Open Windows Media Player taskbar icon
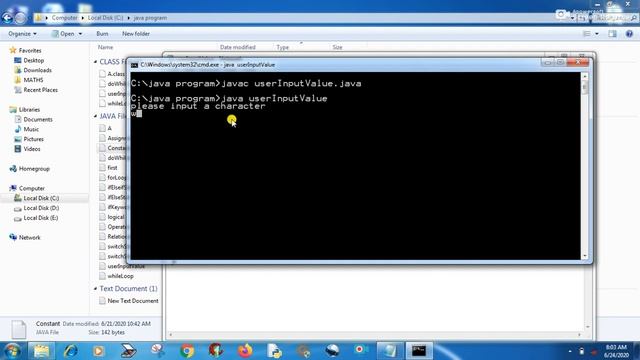 click(98, 351)
